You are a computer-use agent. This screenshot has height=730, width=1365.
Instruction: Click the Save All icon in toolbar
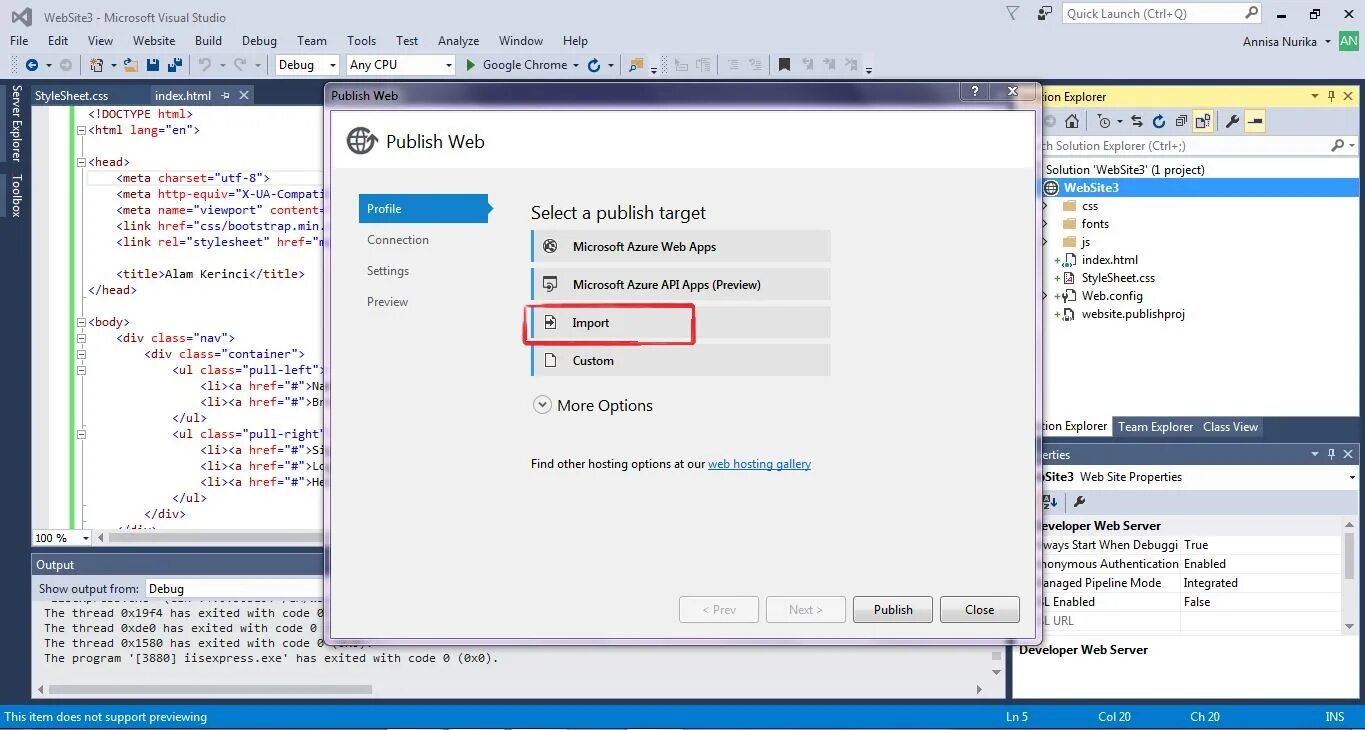click(173, 64)
